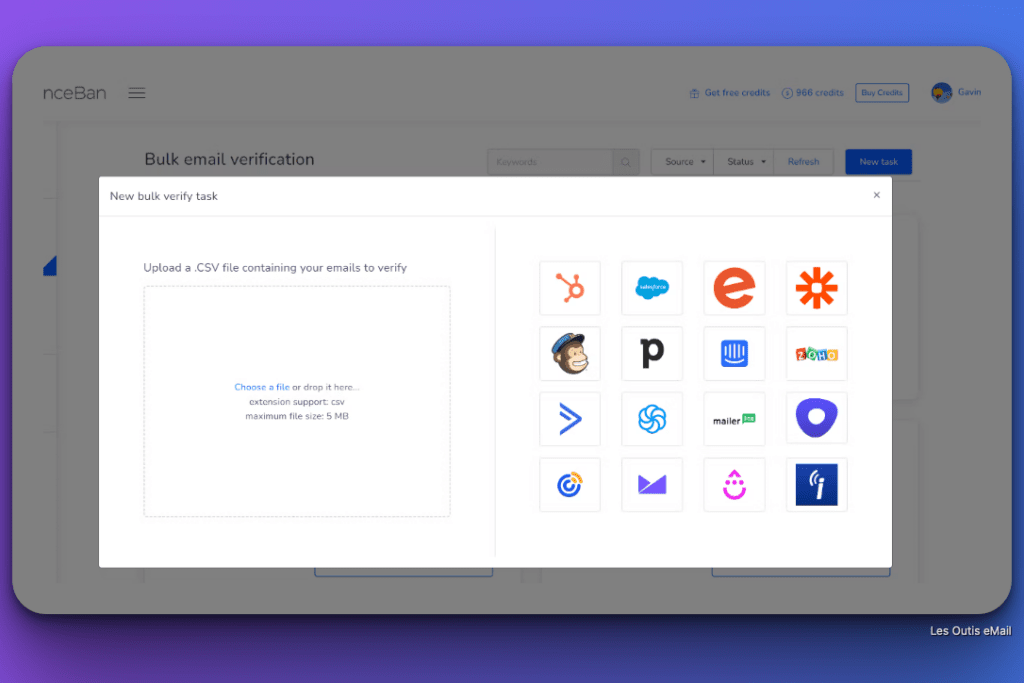Click the Choose a file link
This screenshot has height=683, width=1024.
[x=262, y=387]
